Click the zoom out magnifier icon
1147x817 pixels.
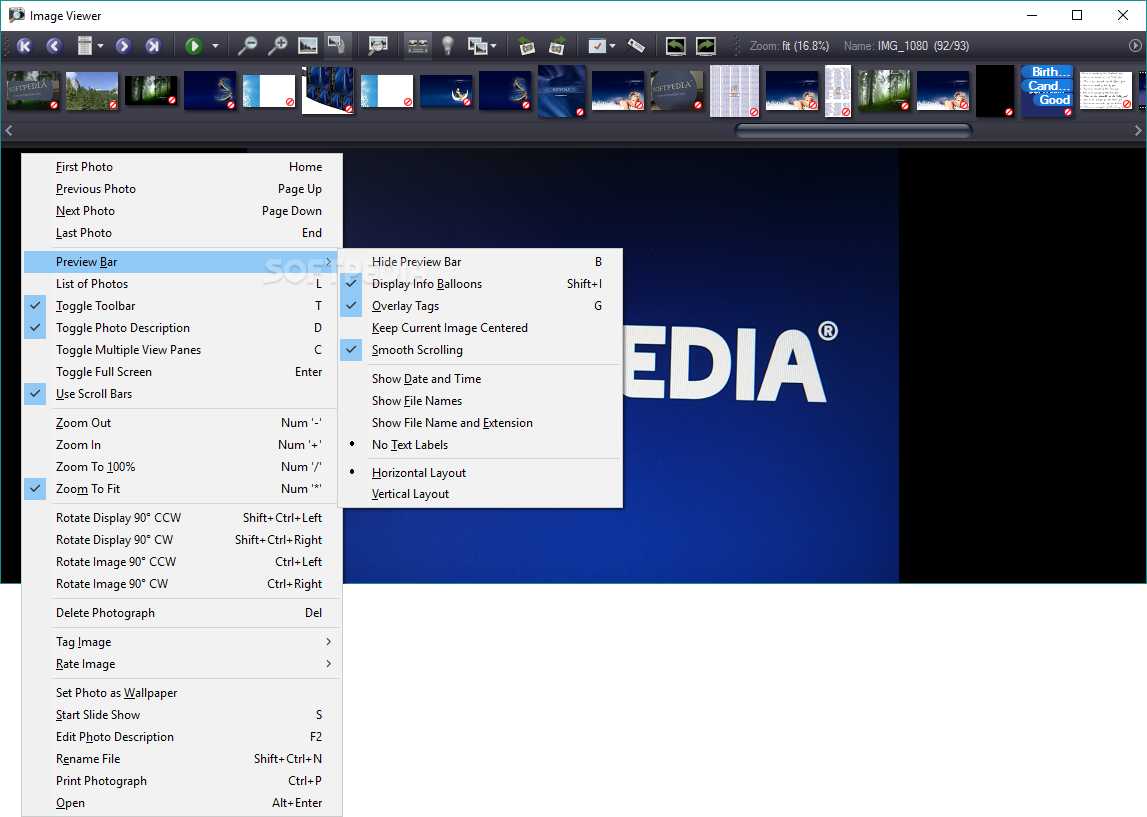pyautogui.click(x=247, y=46)
